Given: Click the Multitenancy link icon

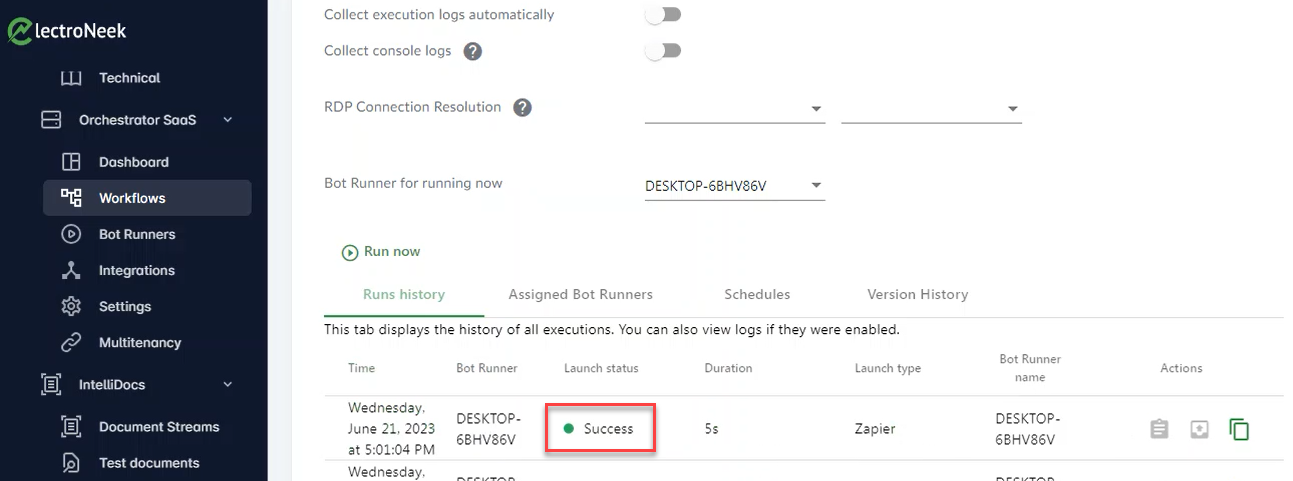Looking at the screenshot, I should [x=71, y=342].
